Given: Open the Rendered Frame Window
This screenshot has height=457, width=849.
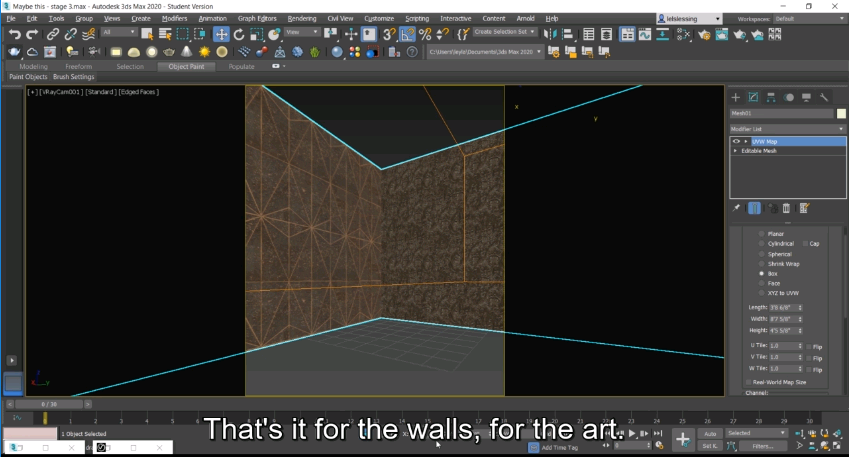Looking at the screenshot, I should tap(722, 35).
